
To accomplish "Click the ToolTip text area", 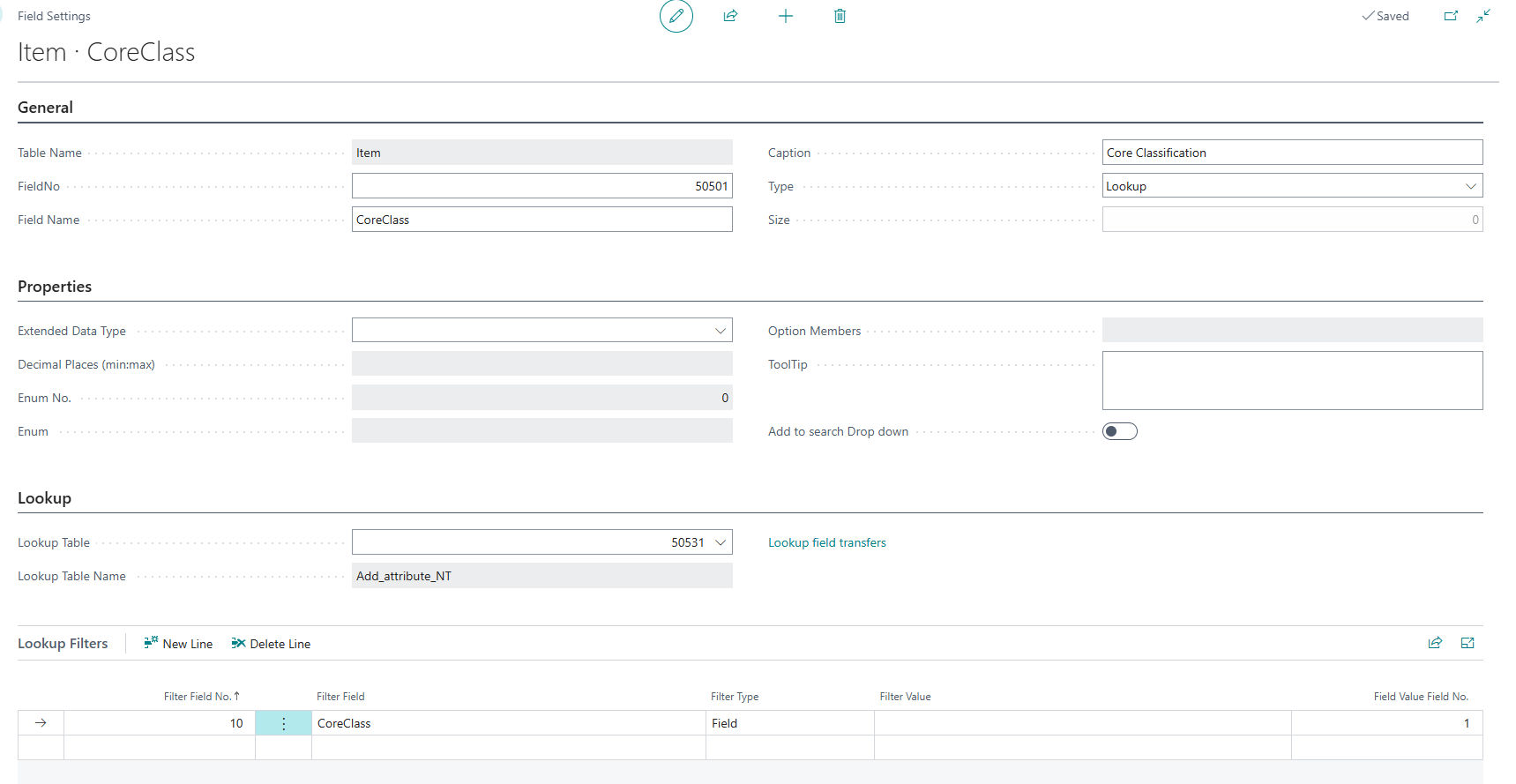I will 1291,380.
